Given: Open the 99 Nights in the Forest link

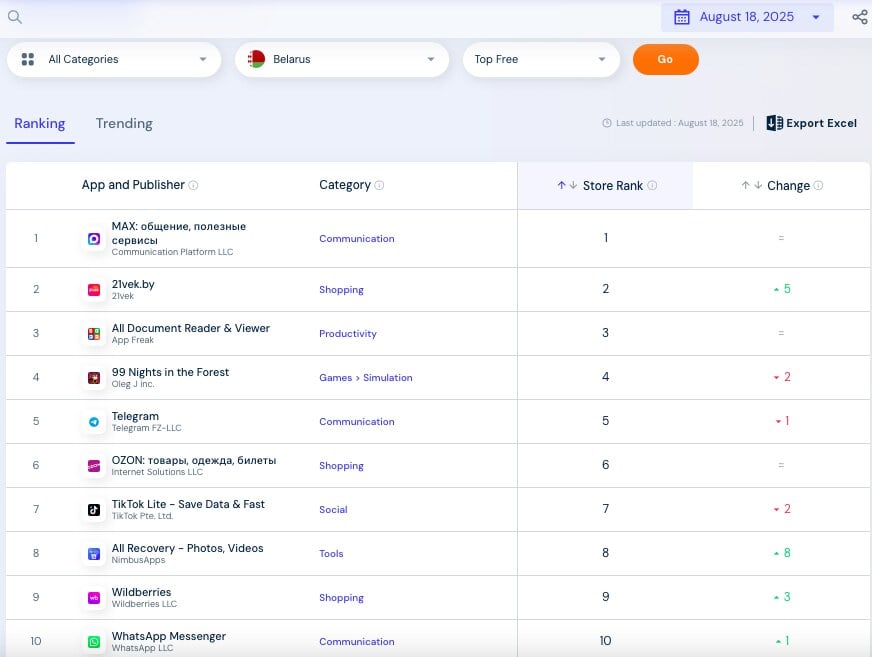Looking at the screenshot, I should coord(170,372).
